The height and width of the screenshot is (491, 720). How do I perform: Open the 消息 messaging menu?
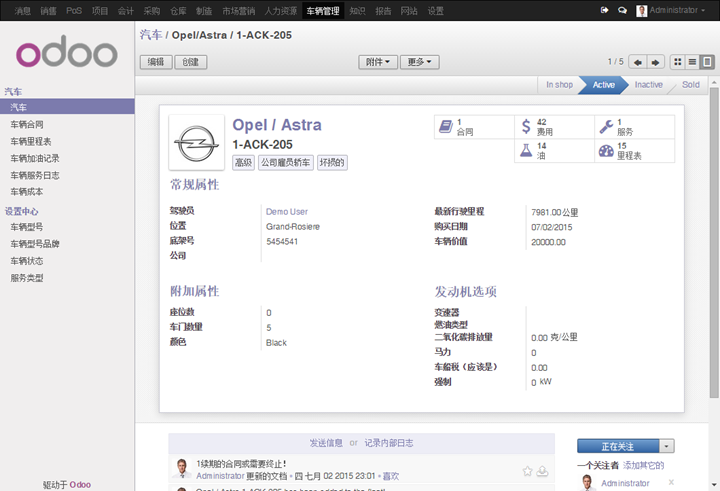(22, 11)
